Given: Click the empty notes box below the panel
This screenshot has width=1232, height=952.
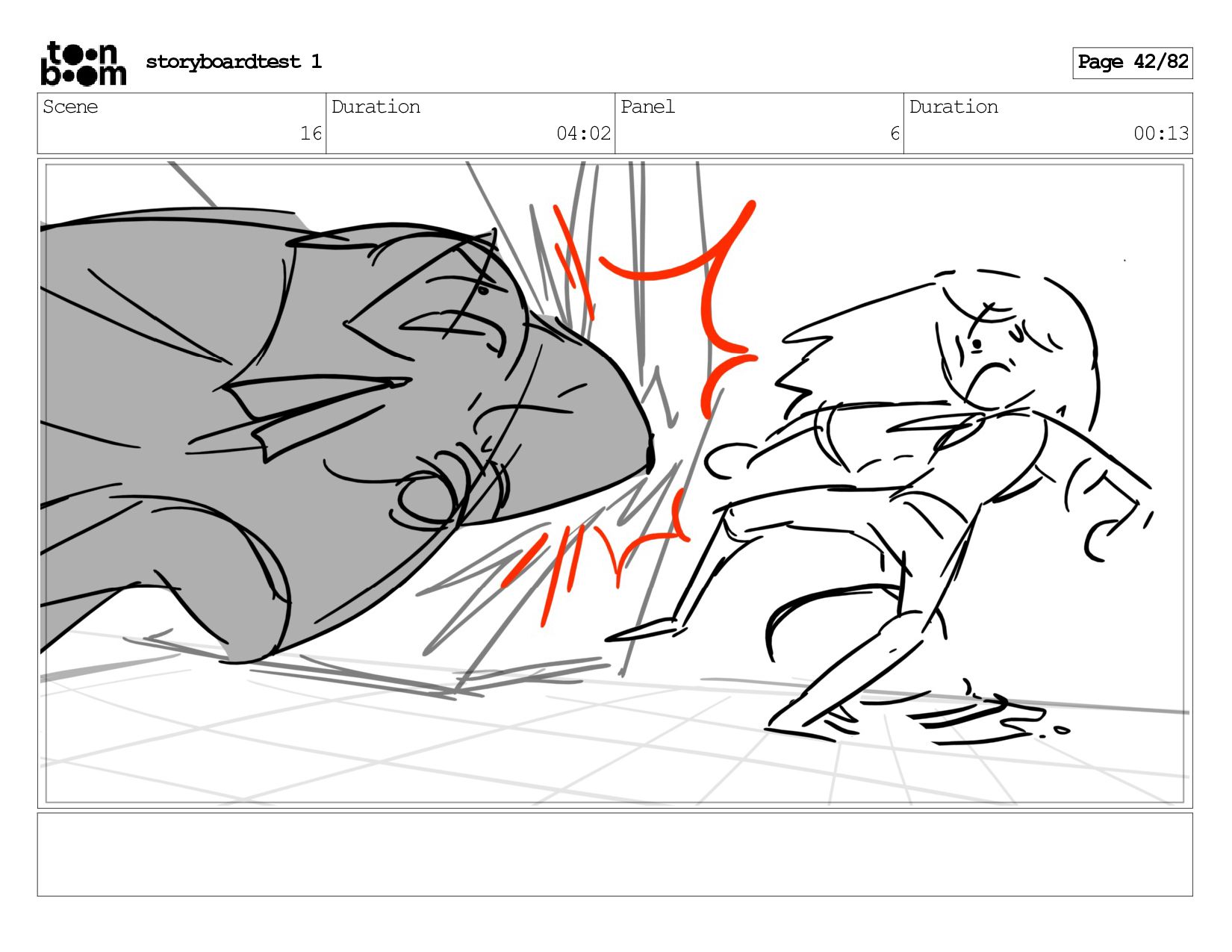Looking at the screenshot, I should pyautogui.click(x=615, y=854).
